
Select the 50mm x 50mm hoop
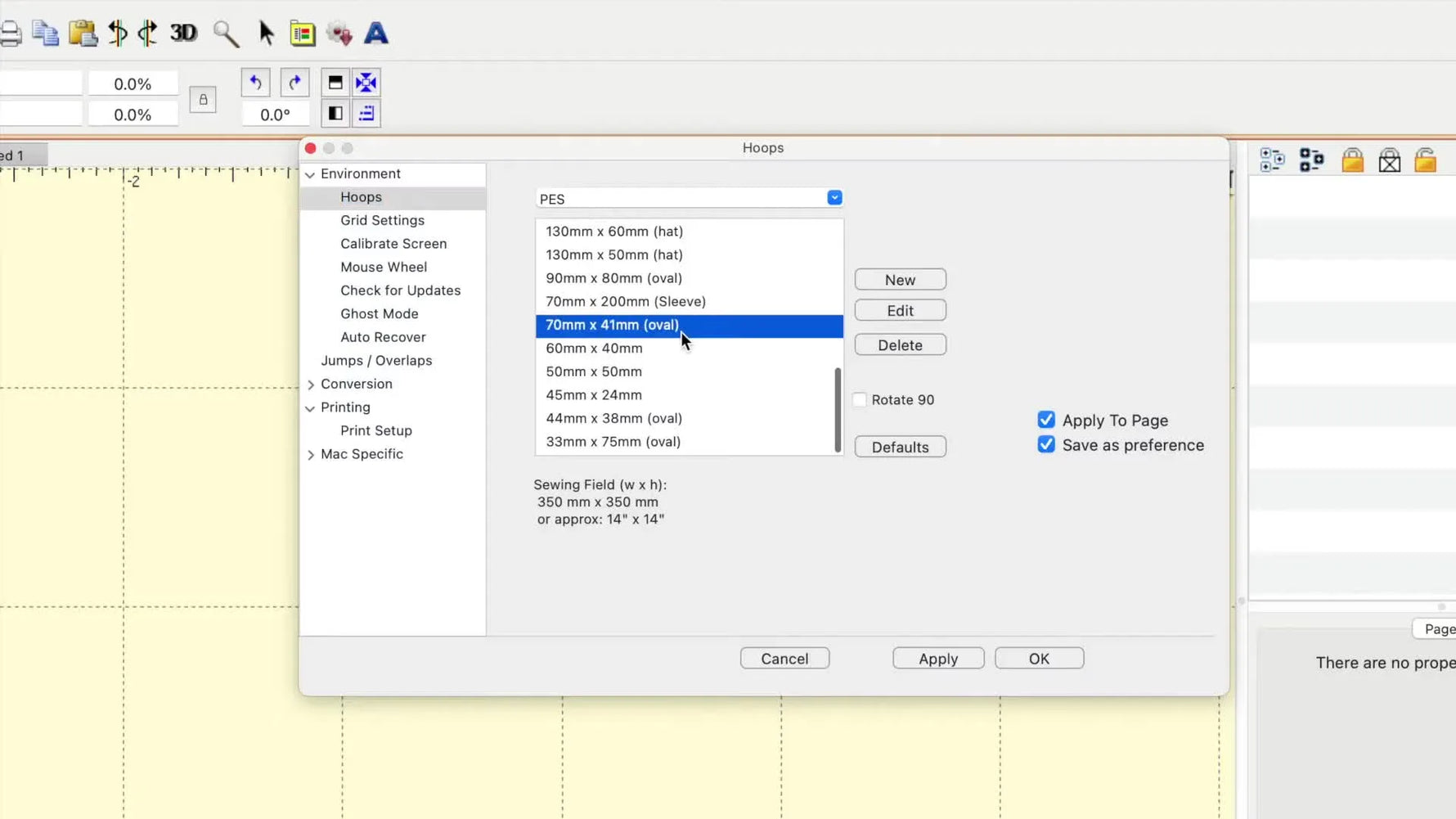(x=690, y=372)
